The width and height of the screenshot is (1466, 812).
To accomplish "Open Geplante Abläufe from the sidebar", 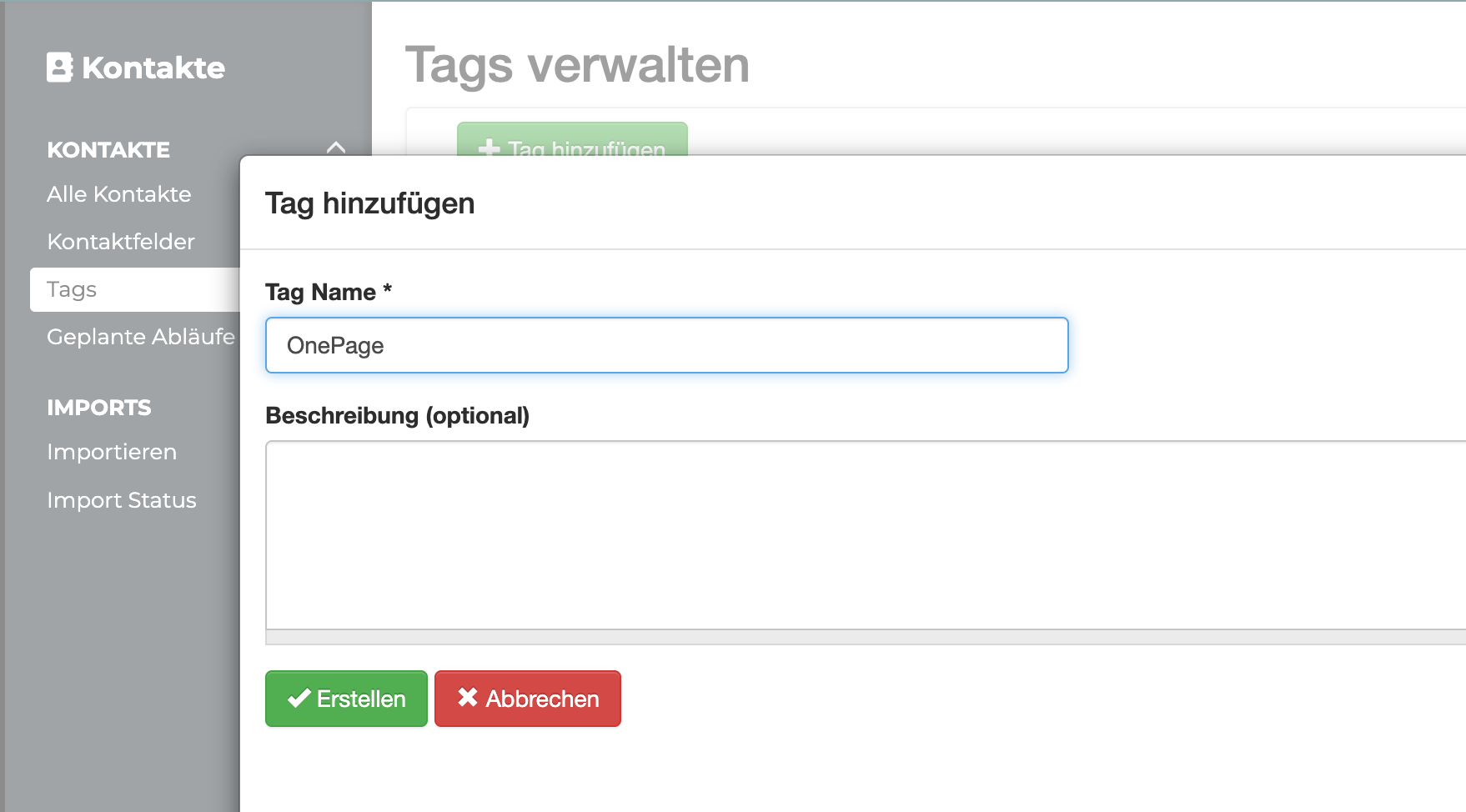I will [140, 337].
